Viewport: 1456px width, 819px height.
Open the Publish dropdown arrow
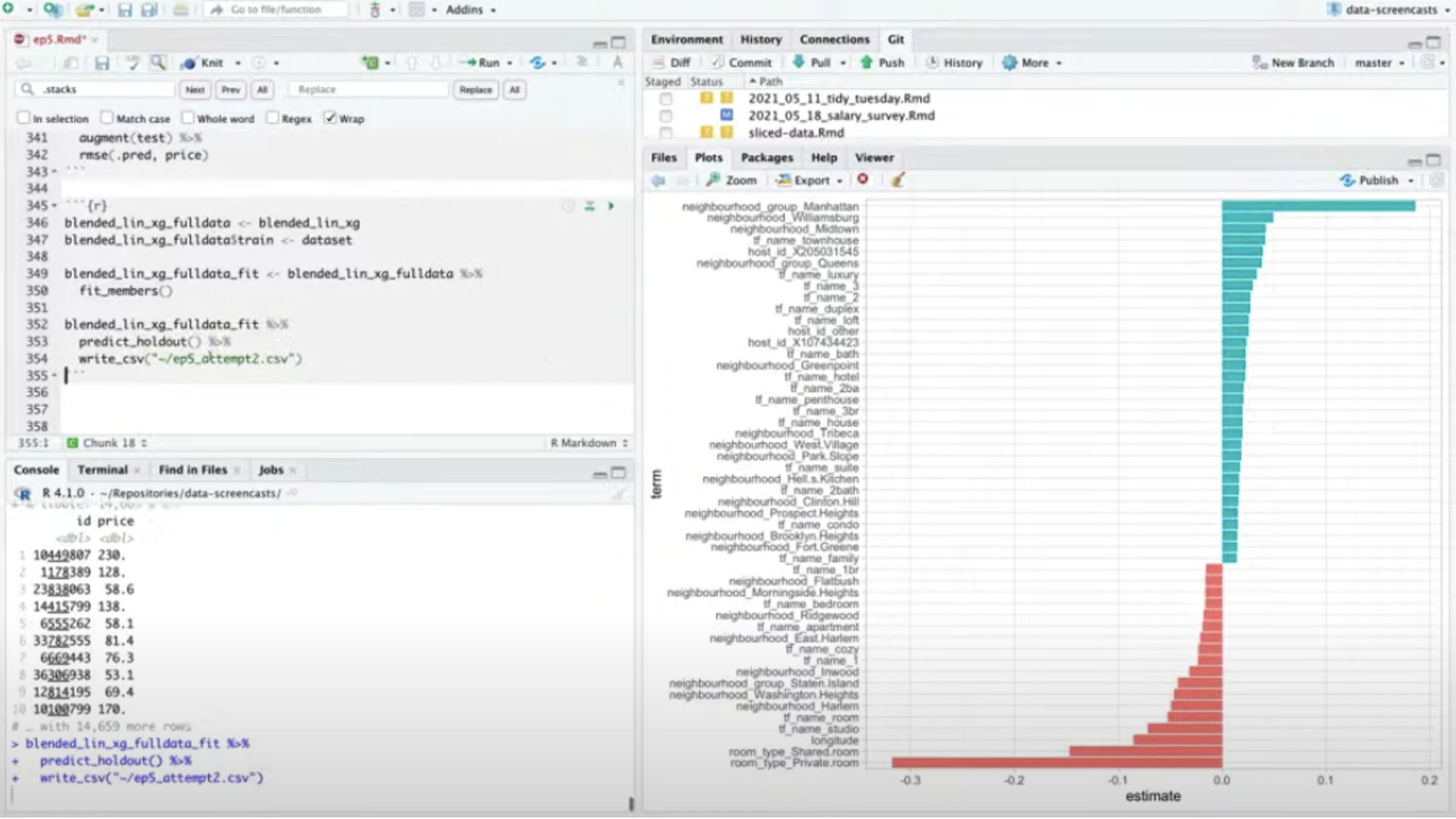pyautogui.click(x=1411, y=180)
